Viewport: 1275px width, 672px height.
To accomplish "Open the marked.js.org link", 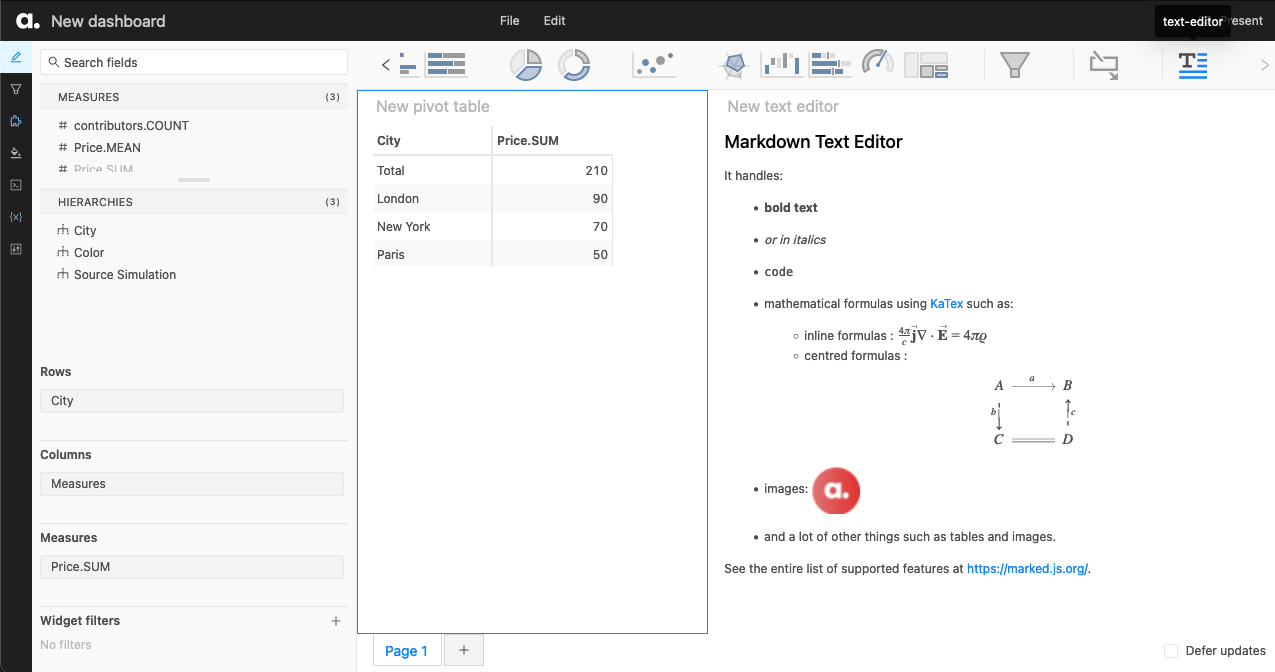I will [x=1026, y=568].
